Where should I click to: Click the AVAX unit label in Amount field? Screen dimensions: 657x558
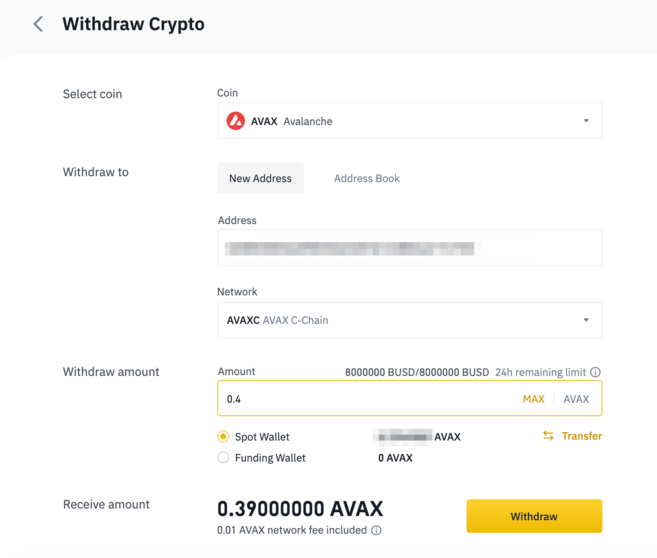coord(576,399)
